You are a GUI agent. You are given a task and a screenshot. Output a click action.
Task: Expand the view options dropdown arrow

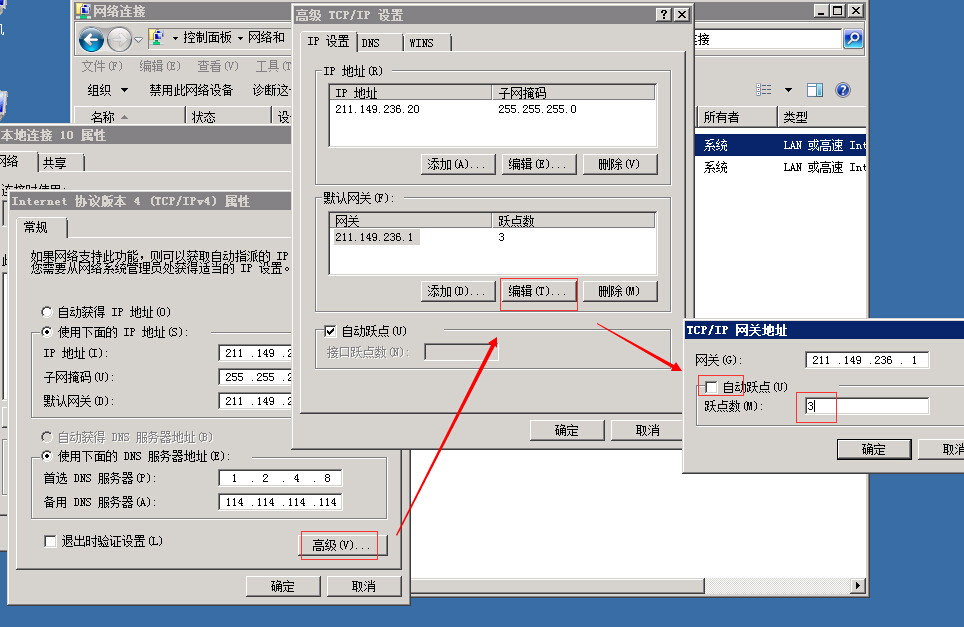(x=788, y=90)
